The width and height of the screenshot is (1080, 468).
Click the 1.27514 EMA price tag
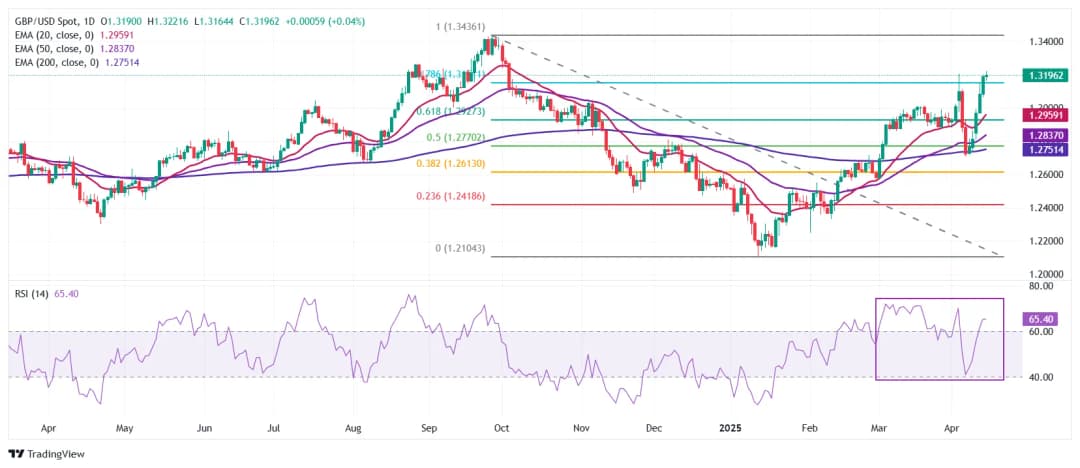pos(1047,149)
